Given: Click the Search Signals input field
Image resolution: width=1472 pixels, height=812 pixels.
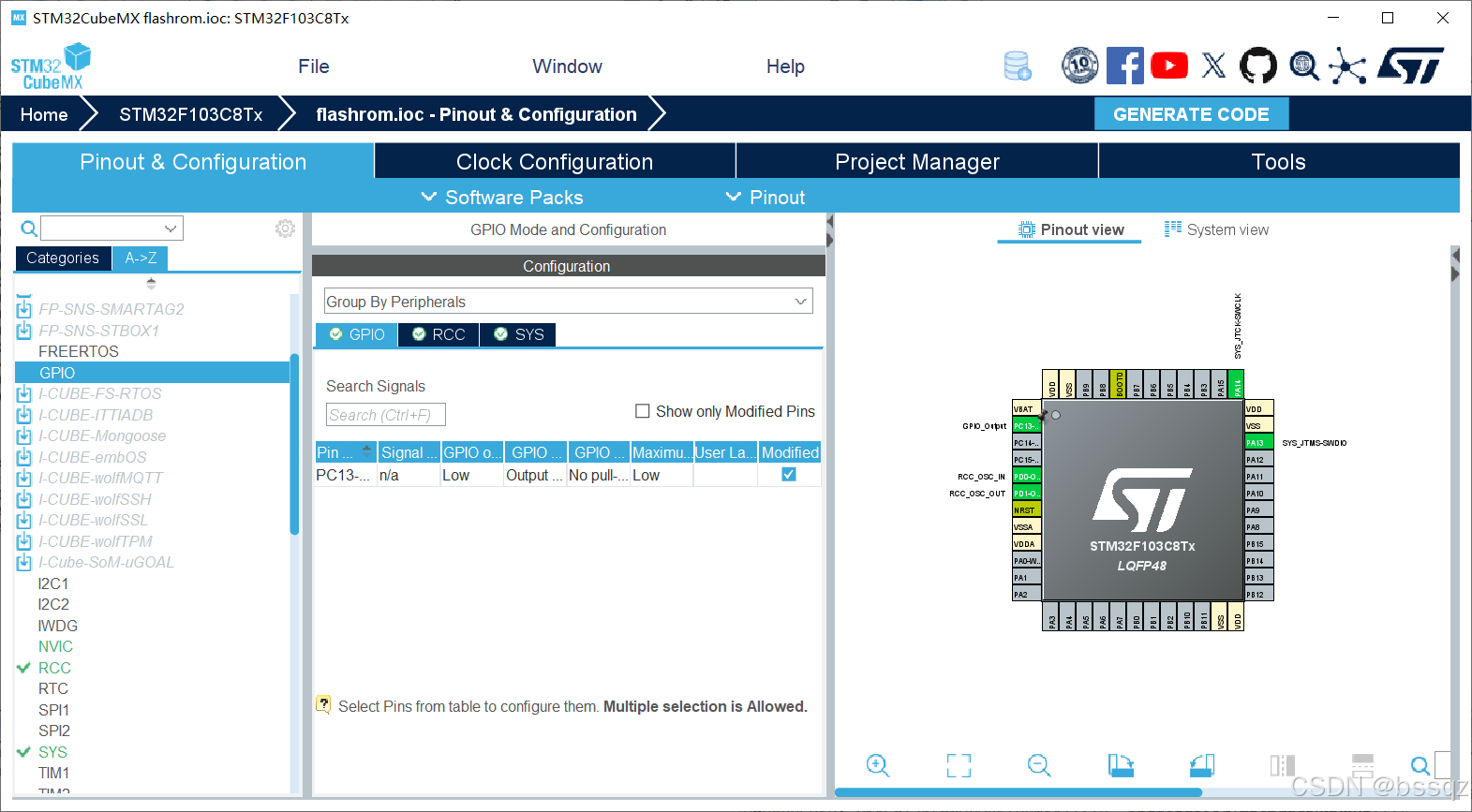Looking at the screenshot, I should [386, 415].
